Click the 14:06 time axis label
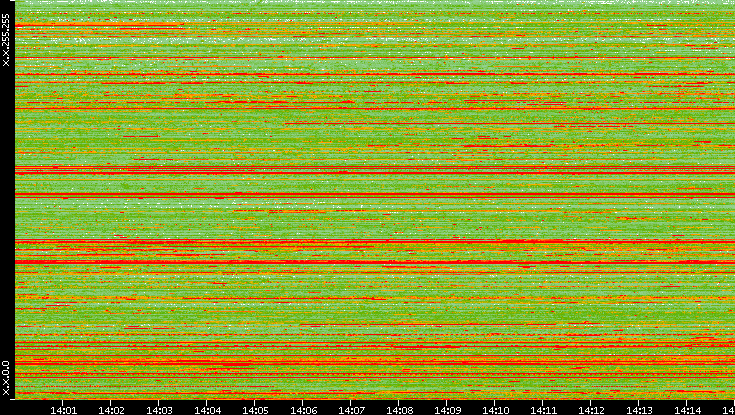The height and width of the screenshot is (415, 735). 303,411
